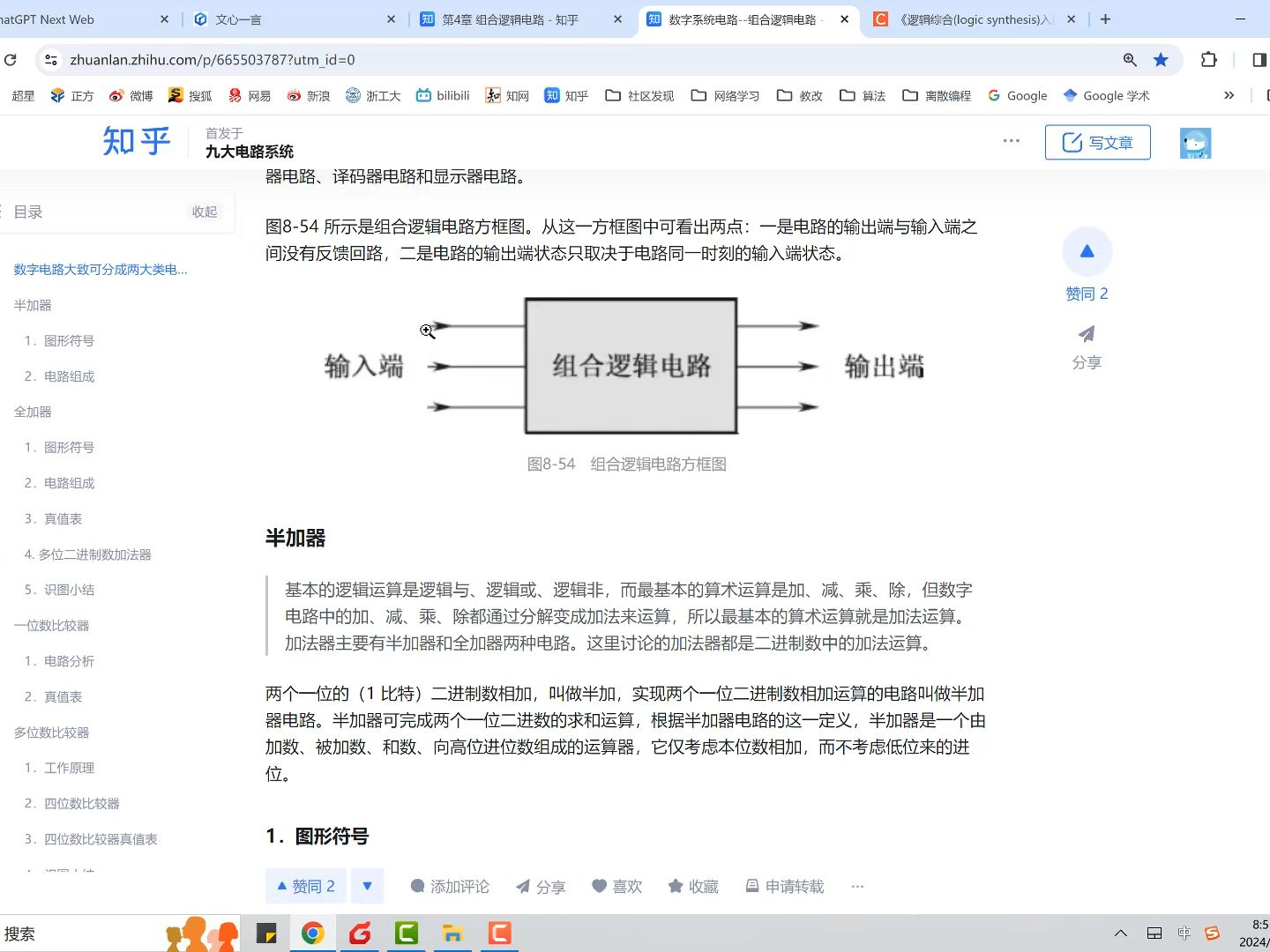Toggle the browser side panel icon
Screen dimensions: 1270x952
tap(1259, 60)
